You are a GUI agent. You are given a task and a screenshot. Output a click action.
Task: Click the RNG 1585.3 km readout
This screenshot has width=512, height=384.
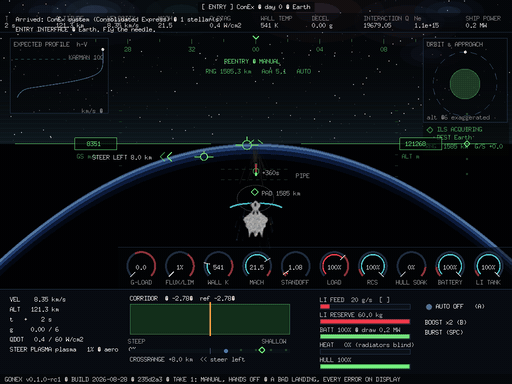point(228,71)
